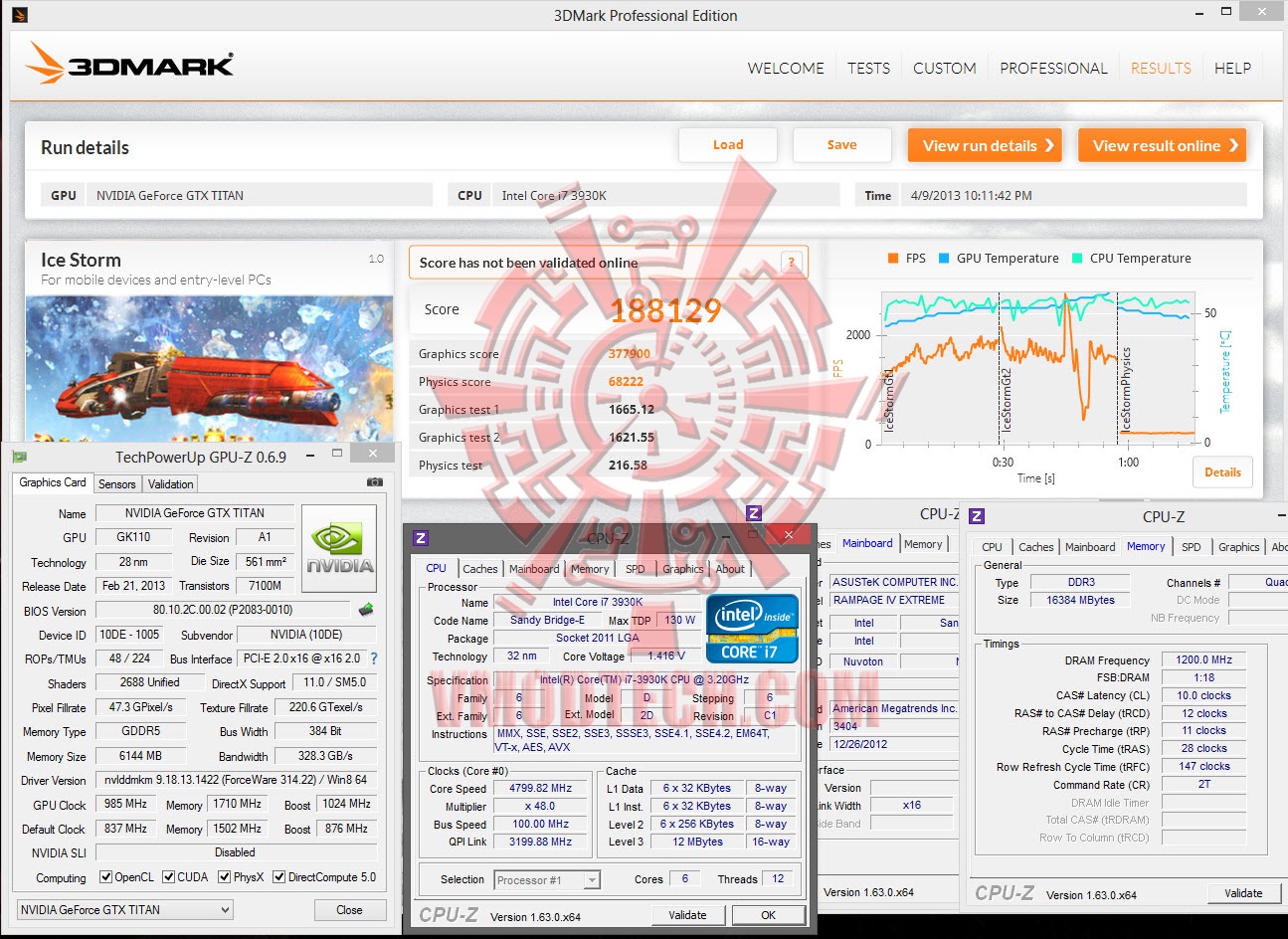Viewport: 1288px width, 939px height.
Task: Toggle the CUDA checkbox
Action: (x=169, y=877)
